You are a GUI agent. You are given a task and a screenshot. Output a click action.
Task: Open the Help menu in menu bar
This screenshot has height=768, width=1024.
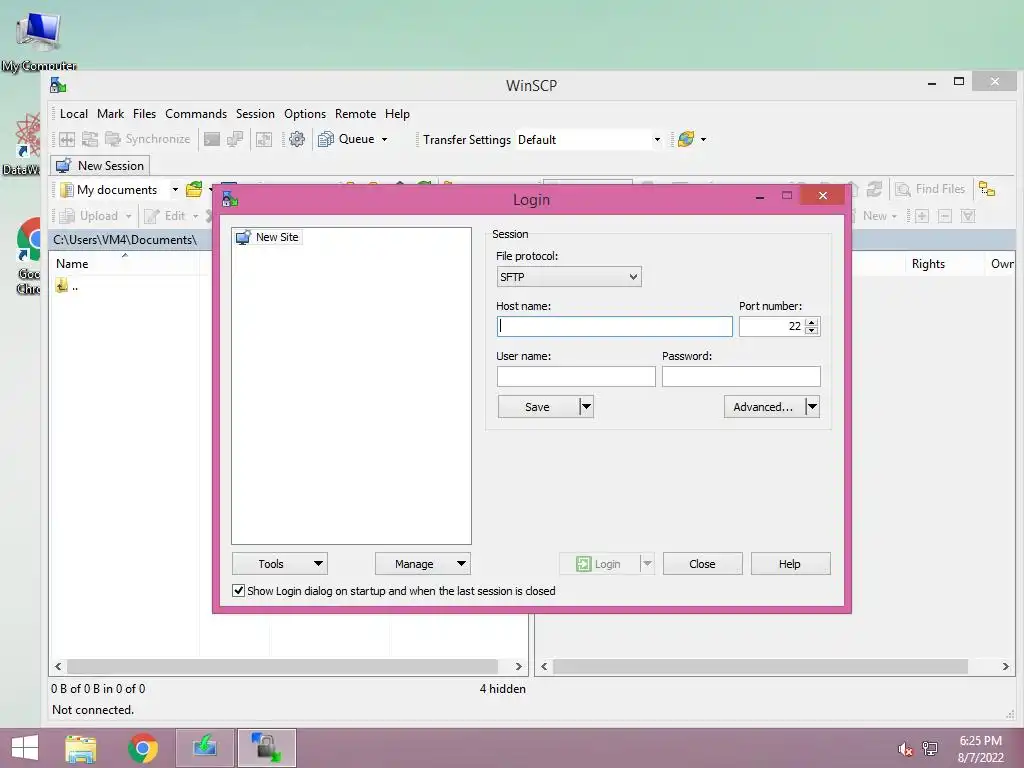[397, 114]
